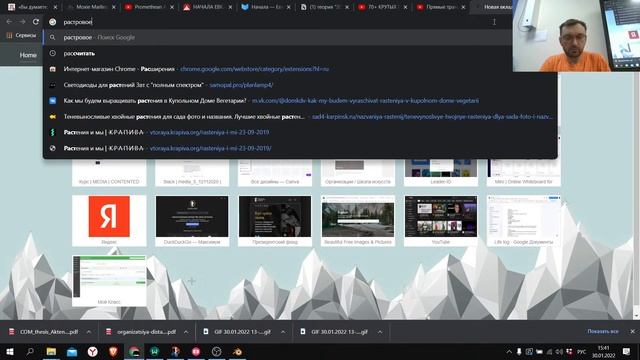Close the '70+ КРУТЫХ' tab
The image size is (640, 360).
[405, 7]
